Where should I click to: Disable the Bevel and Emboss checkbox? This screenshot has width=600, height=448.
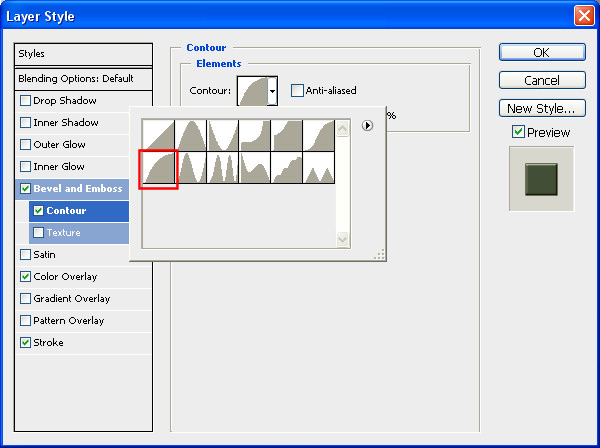[25, 189]
